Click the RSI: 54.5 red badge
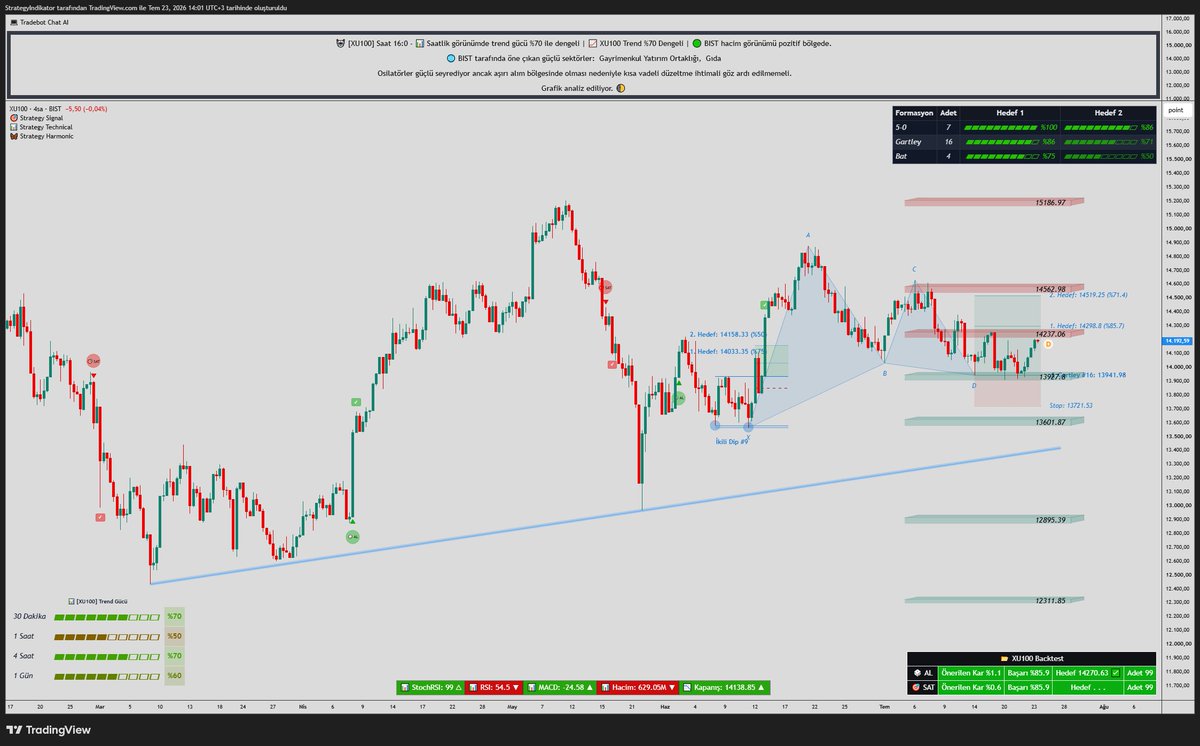Screen dimensions: 1200x746 (x=494, y=687)
